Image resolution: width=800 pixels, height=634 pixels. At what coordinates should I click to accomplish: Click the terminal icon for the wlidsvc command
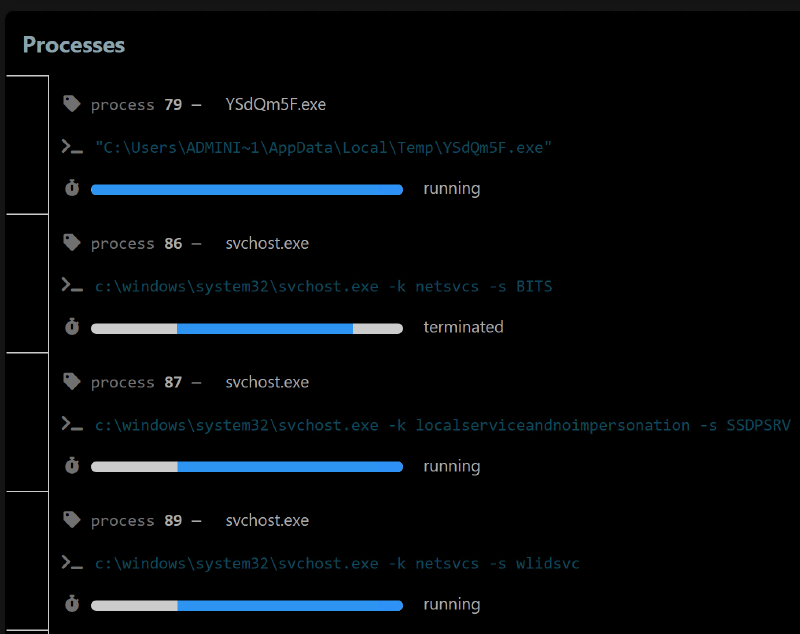(x=71, y=562)
